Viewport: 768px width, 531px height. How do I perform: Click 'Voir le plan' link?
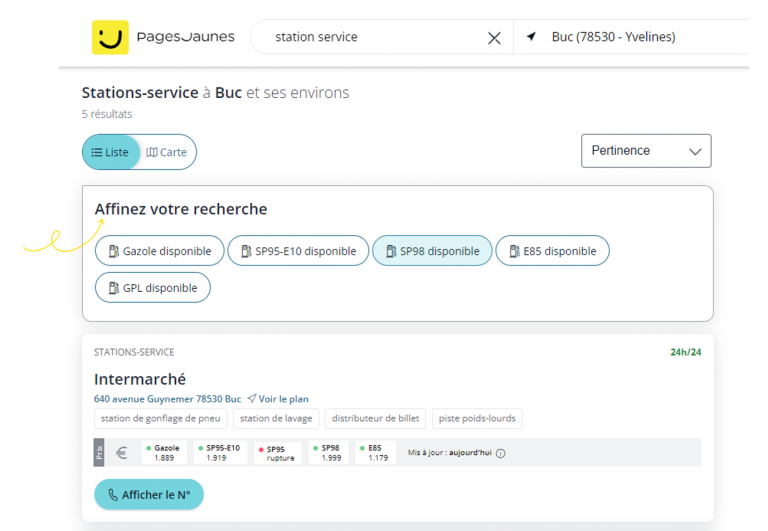[x=278, y=399]
